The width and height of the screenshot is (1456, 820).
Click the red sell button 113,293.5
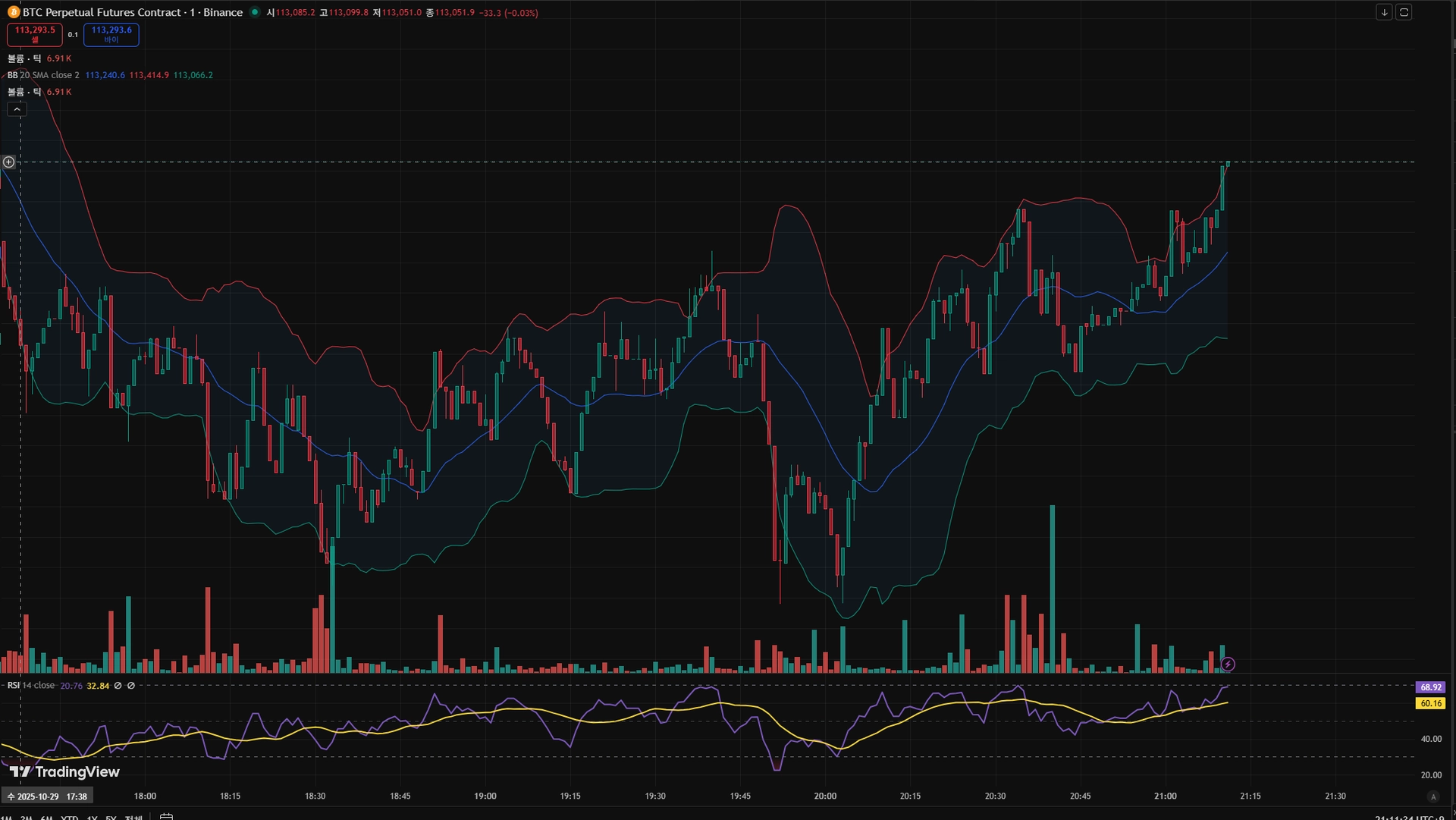(35, 34)
